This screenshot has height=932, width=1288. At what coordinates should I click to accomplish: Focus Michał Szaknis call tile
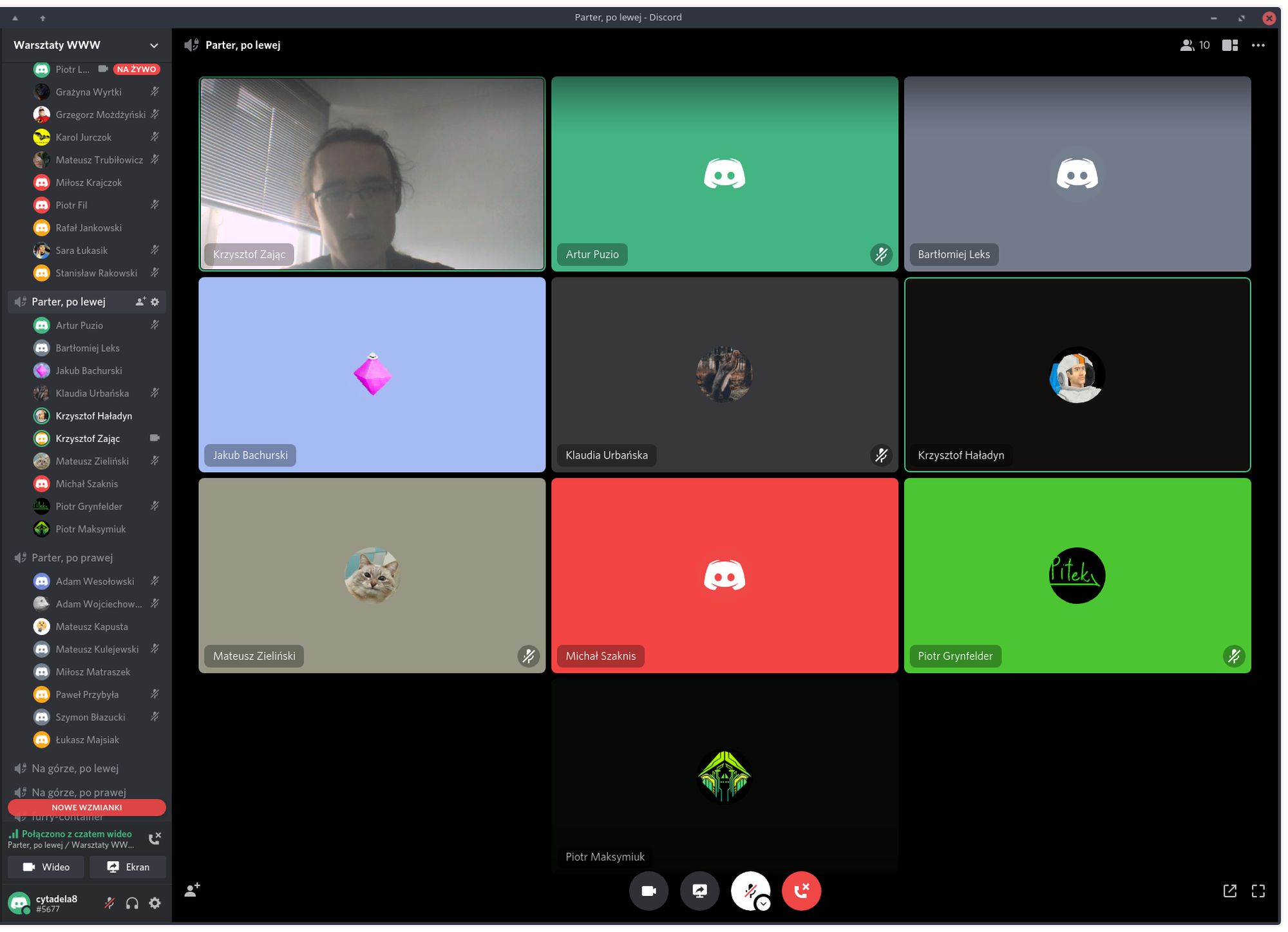coord(724,576)
